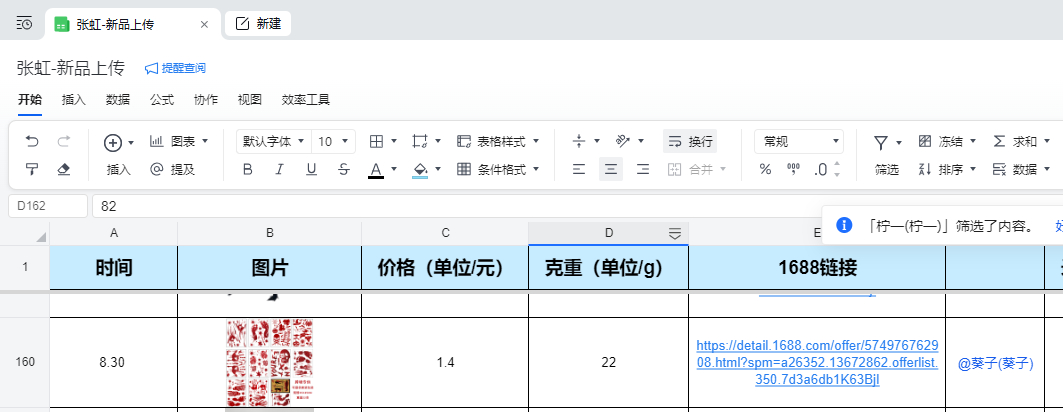Click the undo arrow icon
This screenshot has height=412, width=1063.
point(32,142)
